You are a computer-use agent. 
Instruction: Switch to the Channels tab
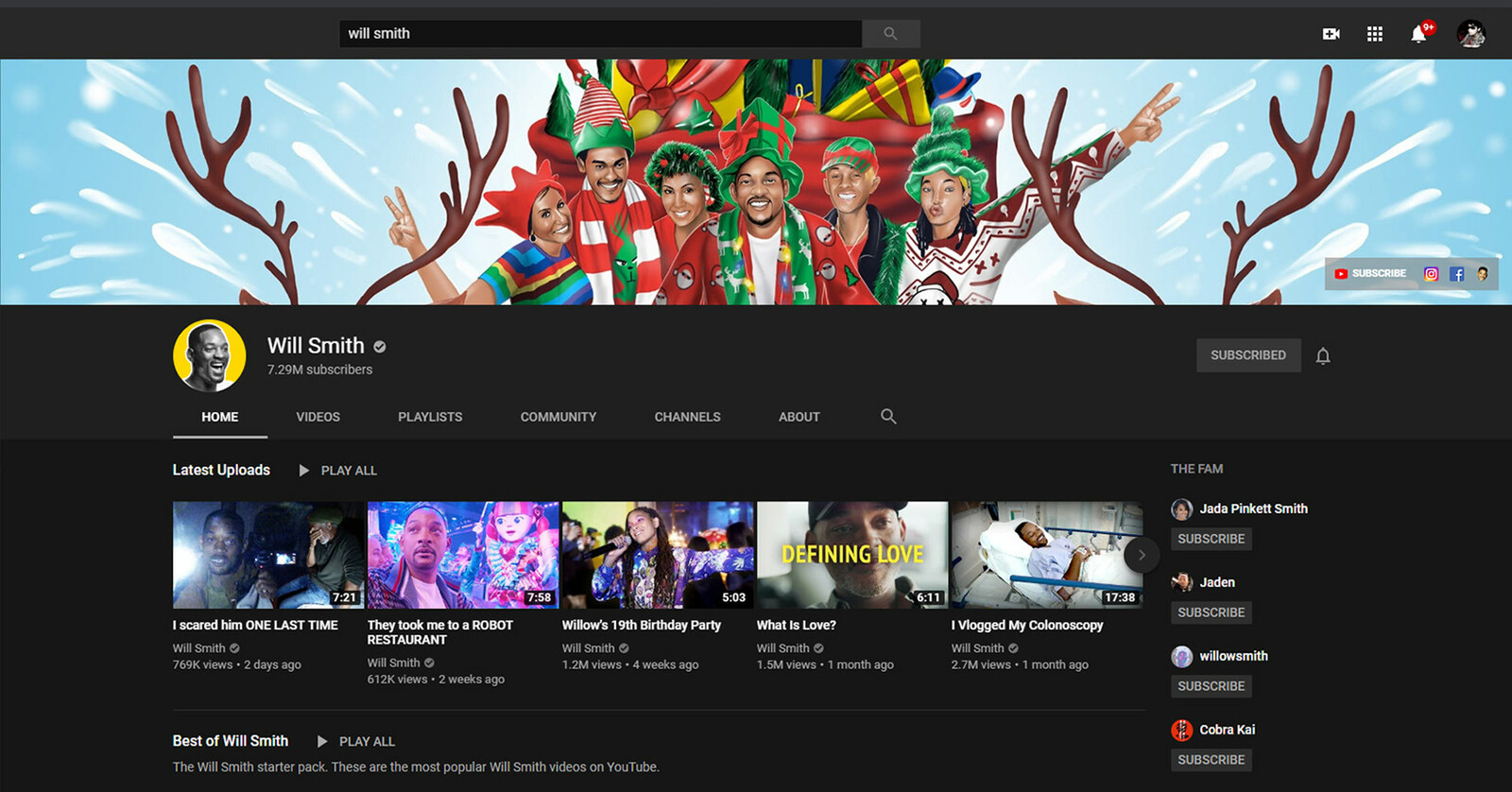point(687,417)
